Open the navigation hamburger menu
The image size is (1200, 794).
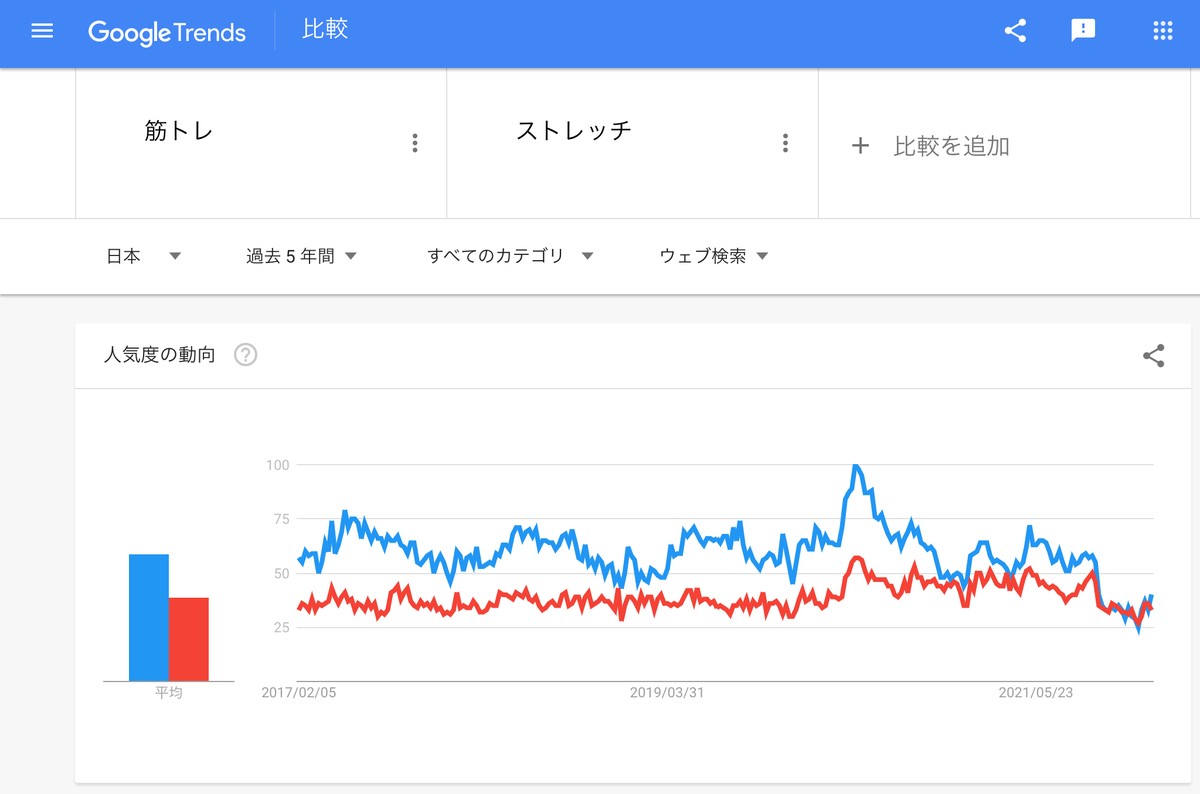click(x=42, y=30)
